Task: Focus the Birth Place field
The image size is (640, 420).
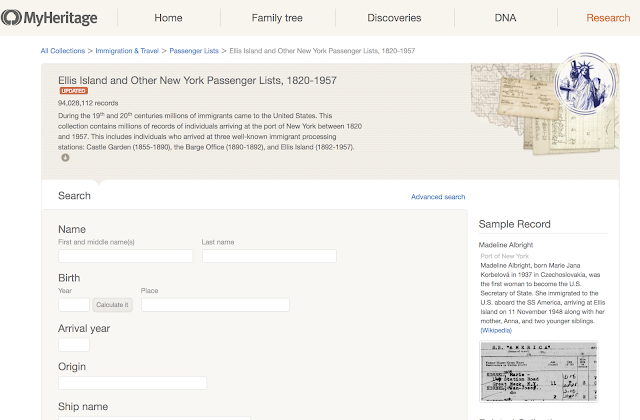Action: (216, 305)
